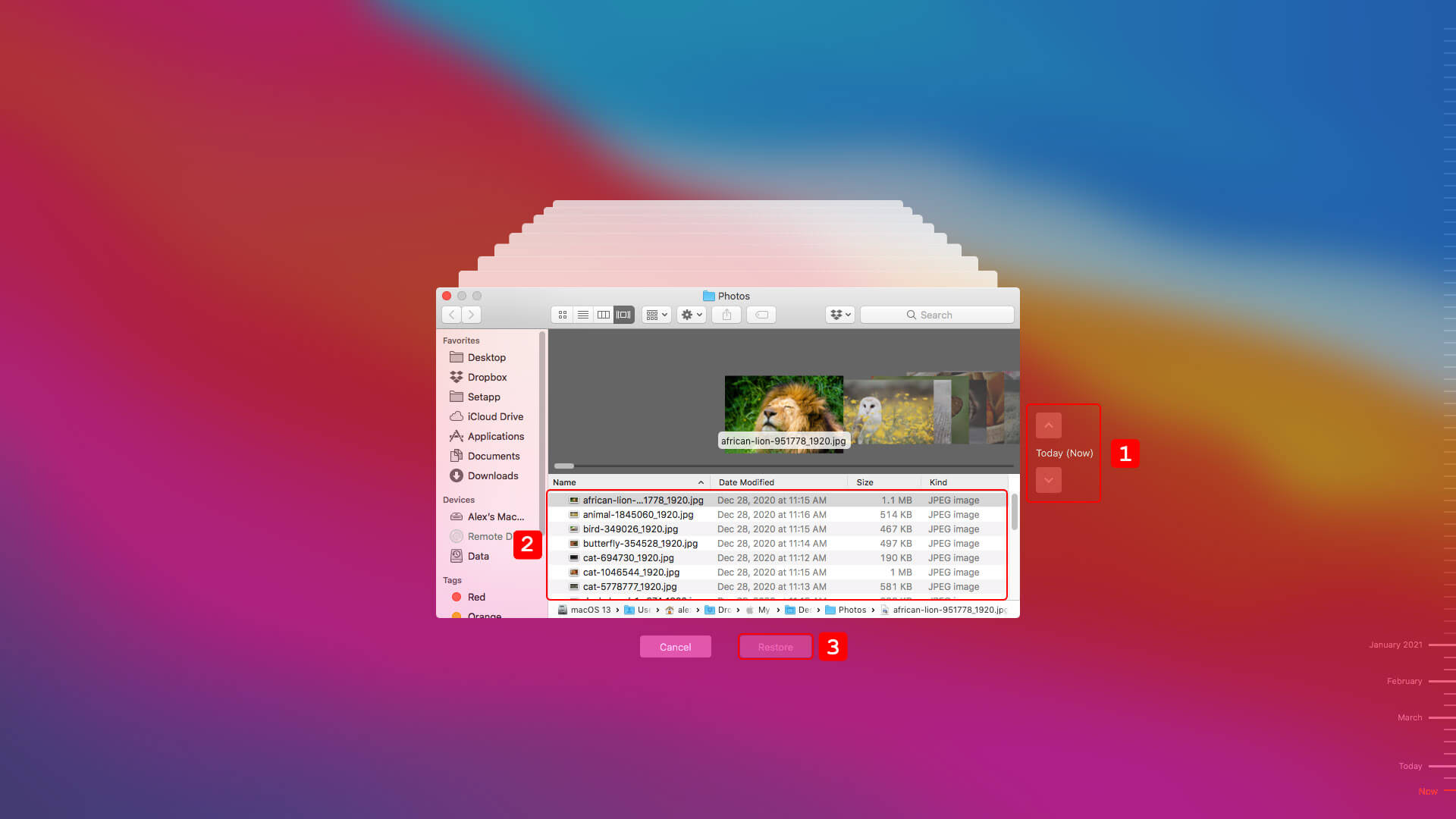
Task: Select the share/upload icon in toolbar
Action: point(727,315)
